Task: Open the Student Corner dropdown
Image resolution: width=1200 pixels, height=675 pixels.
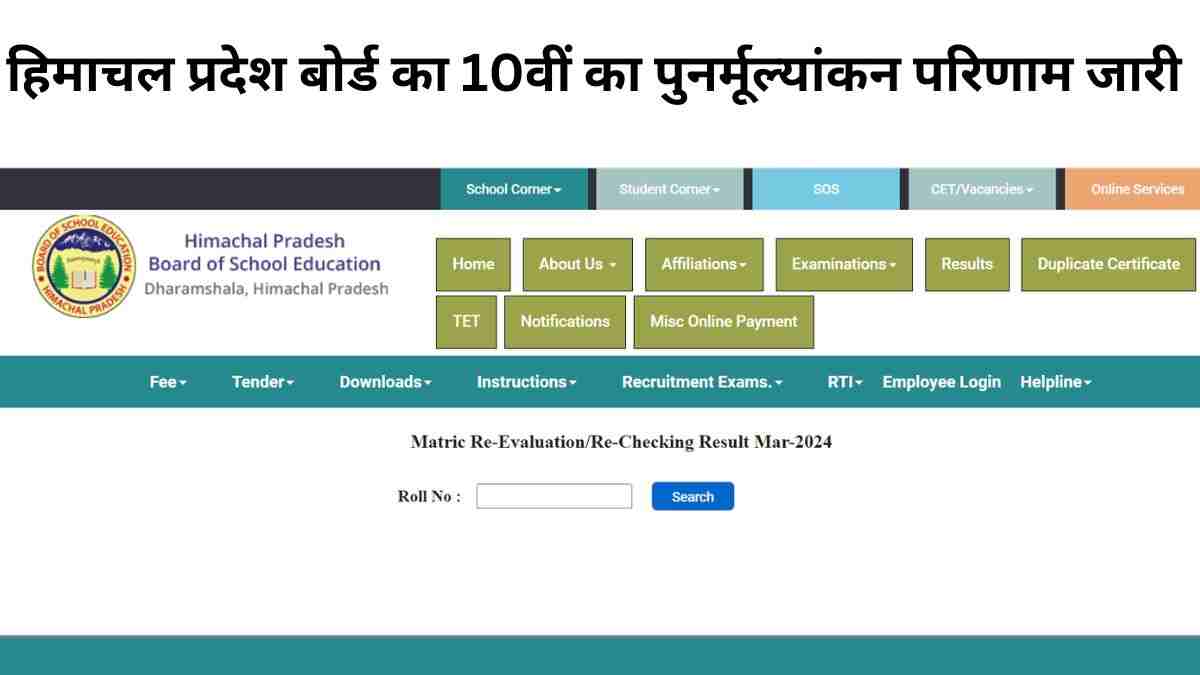Action: [x=670, y=189]
